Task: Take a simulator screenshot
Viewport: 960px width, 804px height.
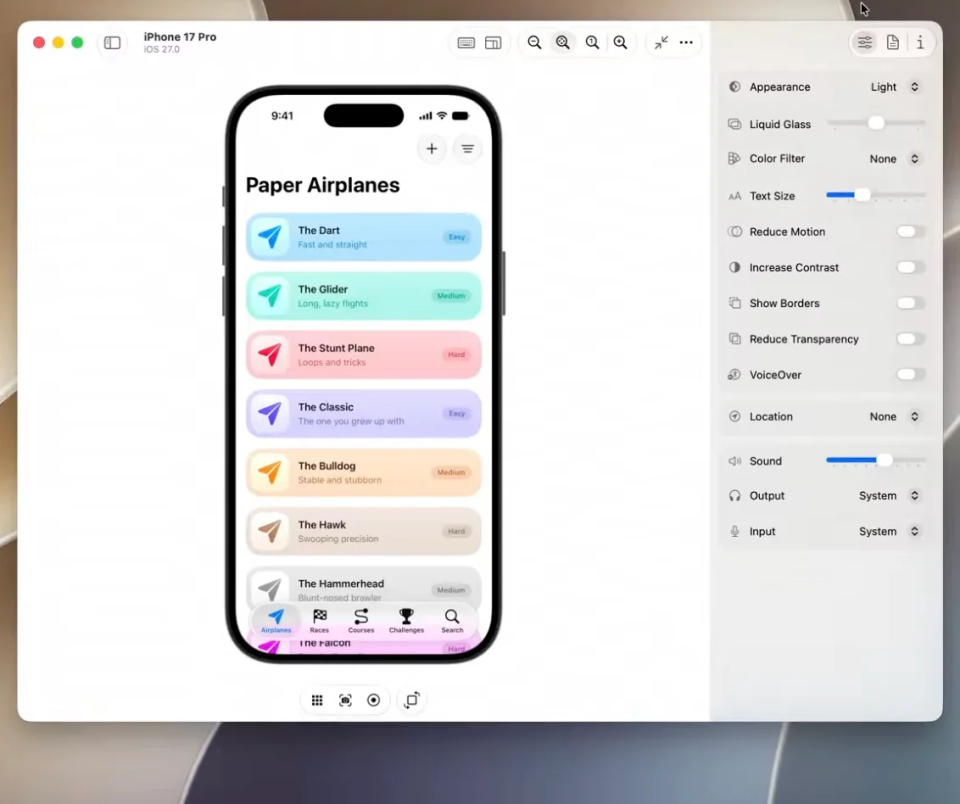Action: (x=345, y=700)
